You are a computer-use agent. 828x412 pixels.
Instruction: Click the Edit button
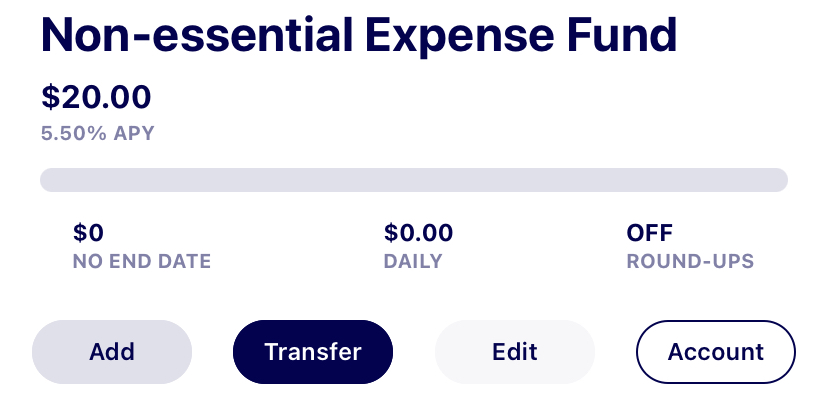[515, 352]
